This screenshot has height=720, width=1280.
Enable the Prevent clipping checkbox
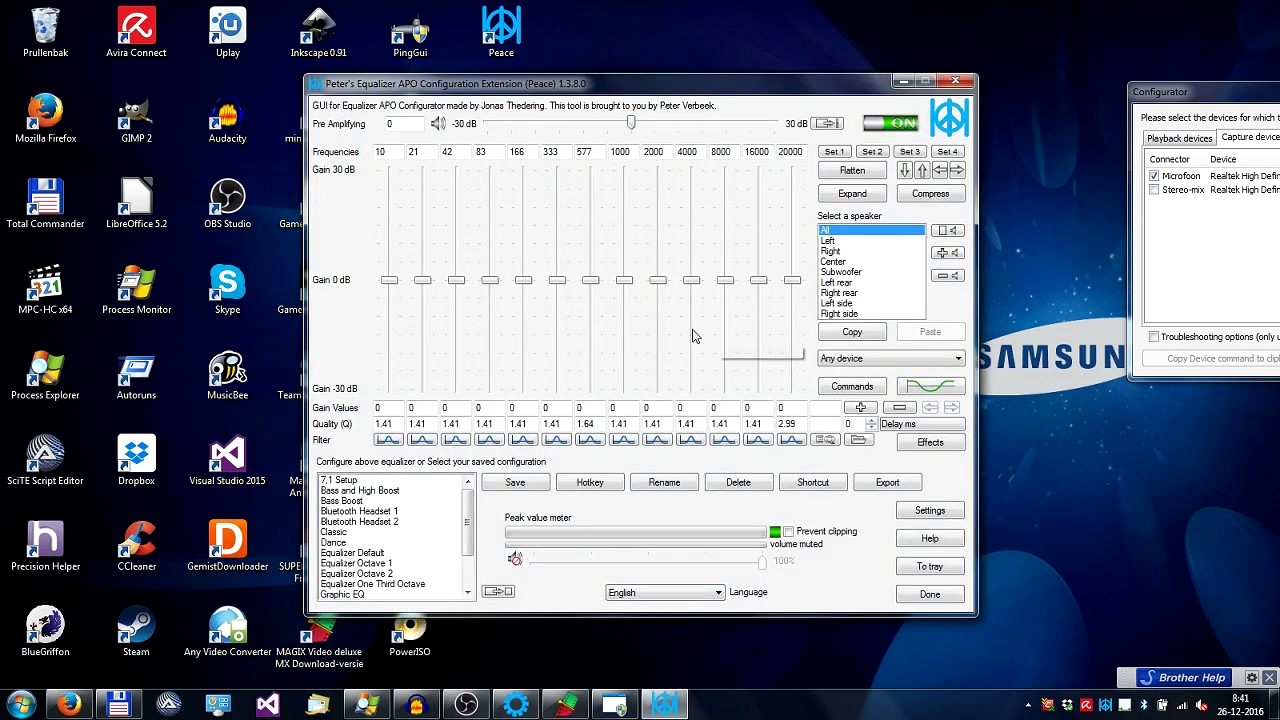coord(789,531)
